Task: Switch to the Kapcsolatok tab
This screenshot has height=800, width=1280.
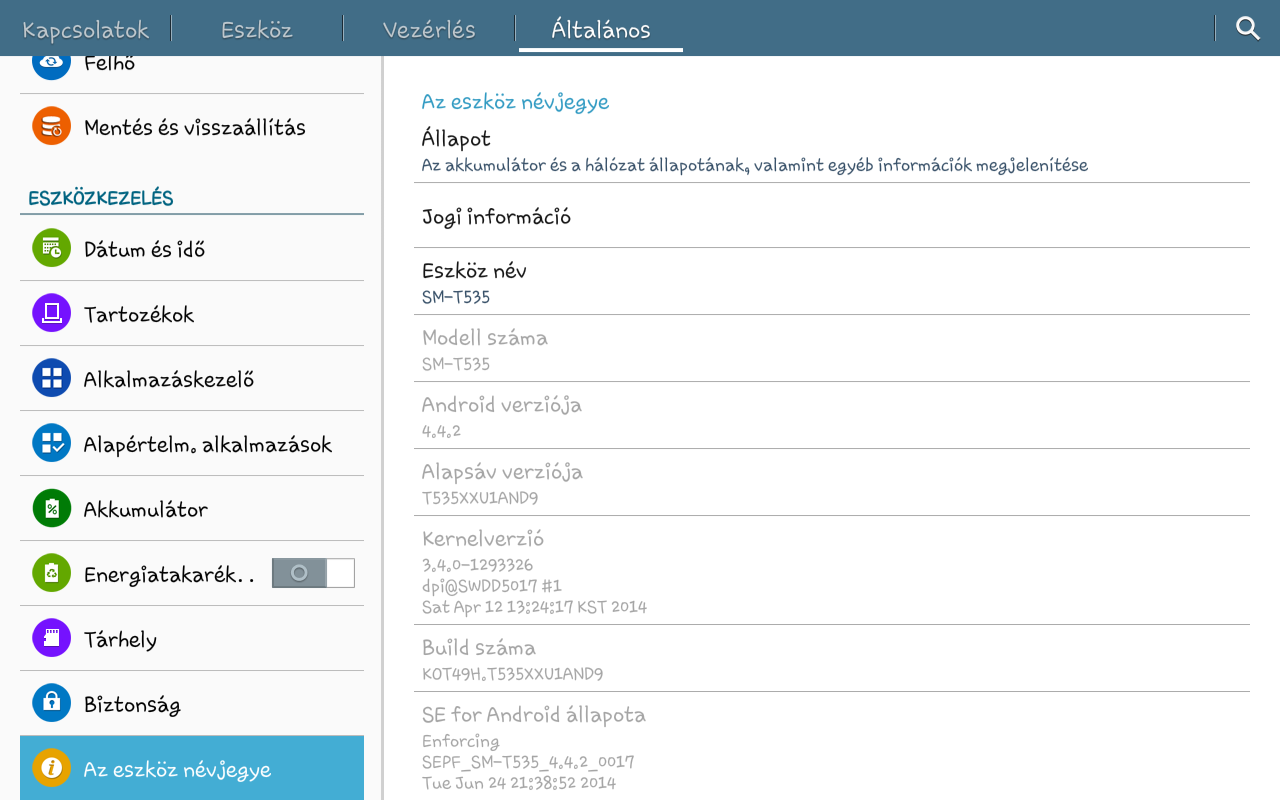Action: click(86, 29)
